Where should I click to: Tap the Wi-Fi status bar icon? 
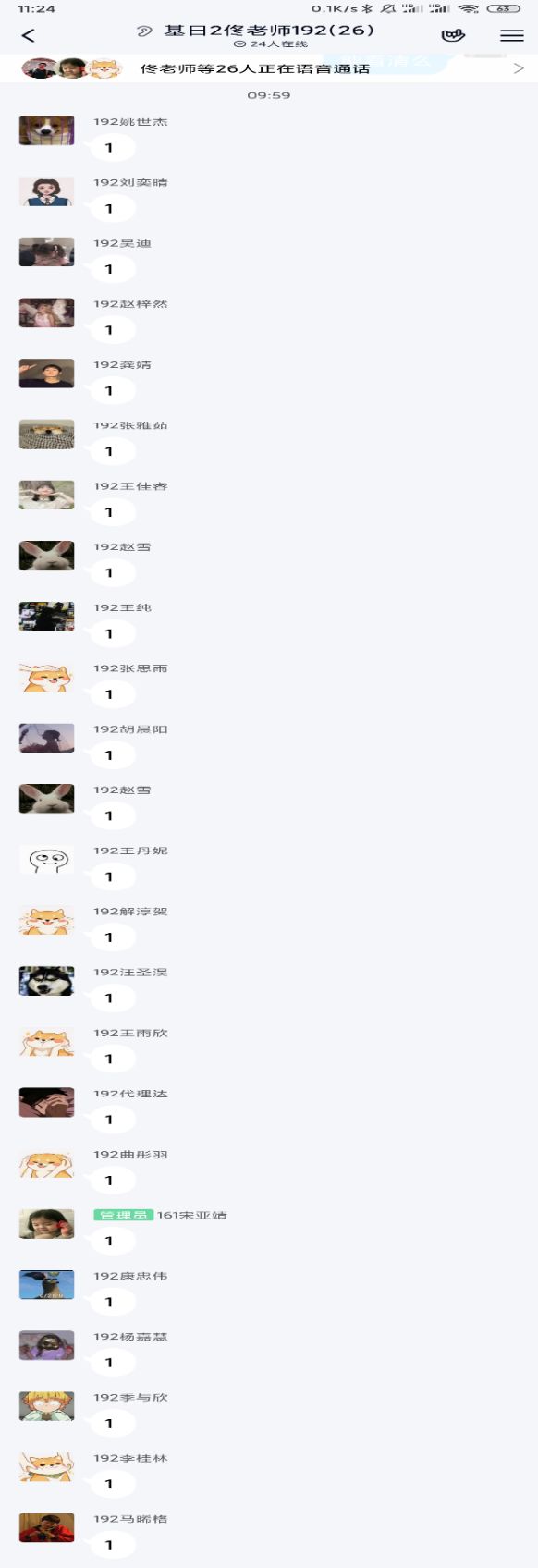468,8
